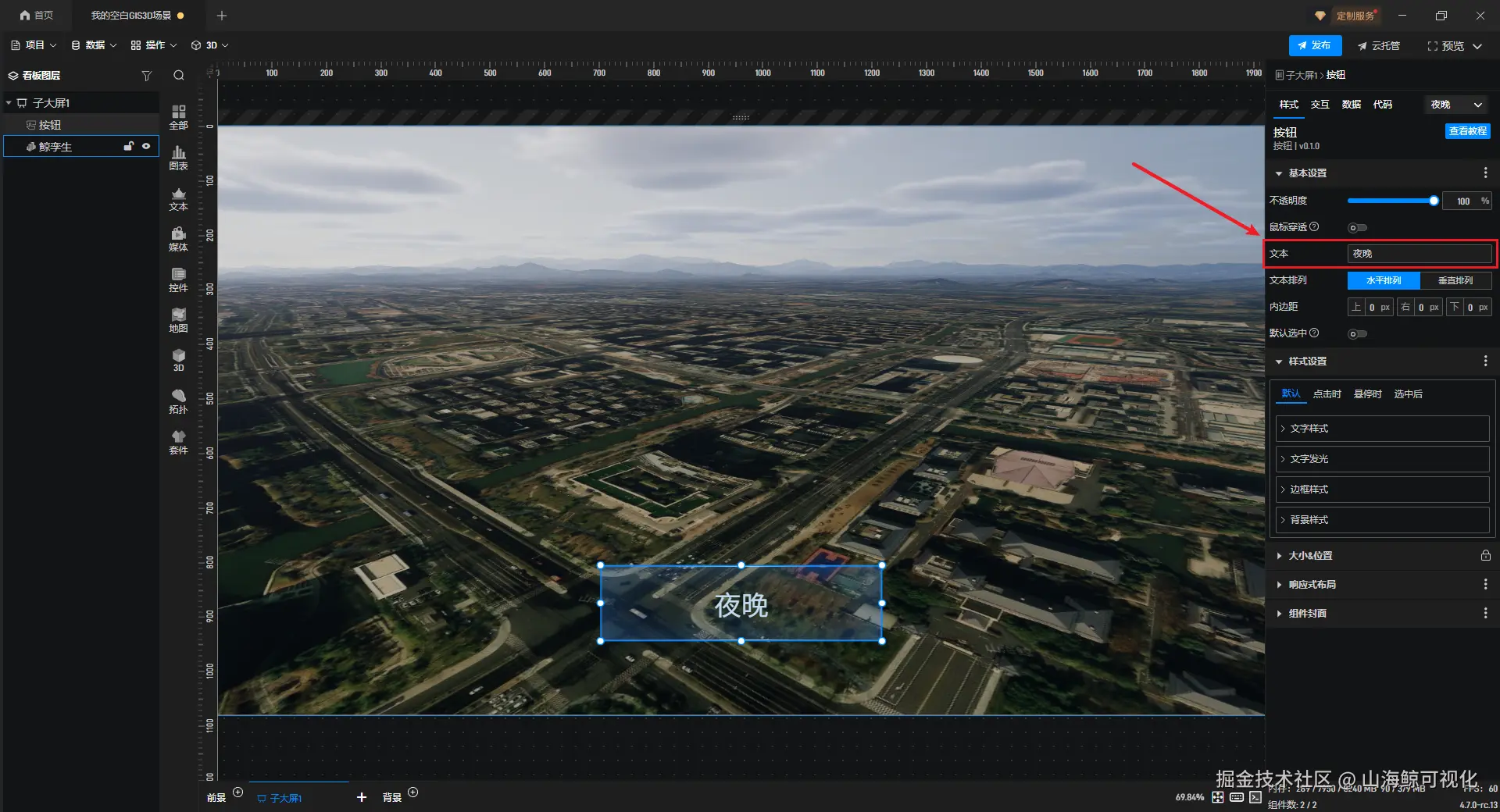Add a new tab with plus icon
The width and height of the screenshot is (1500, 812).
pyautogui.click(x=222, y=16)
